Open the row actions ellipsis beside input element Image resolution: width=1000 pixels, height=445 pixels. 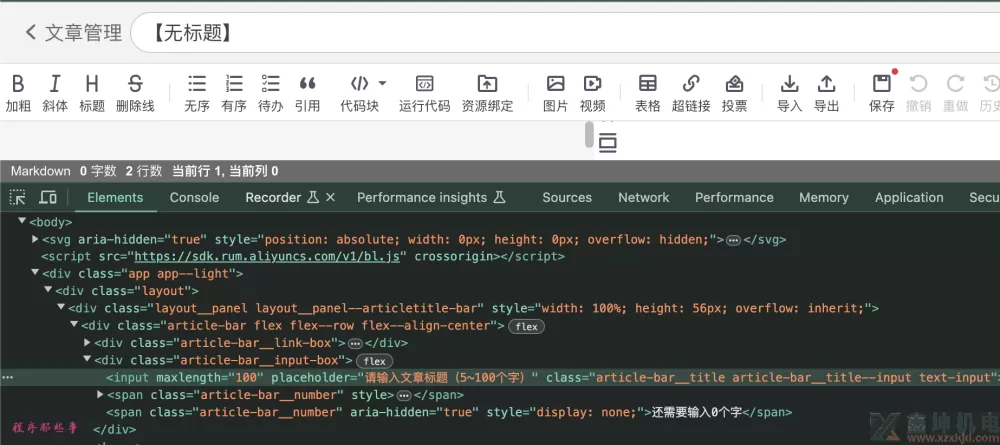[x=7, y=377]
